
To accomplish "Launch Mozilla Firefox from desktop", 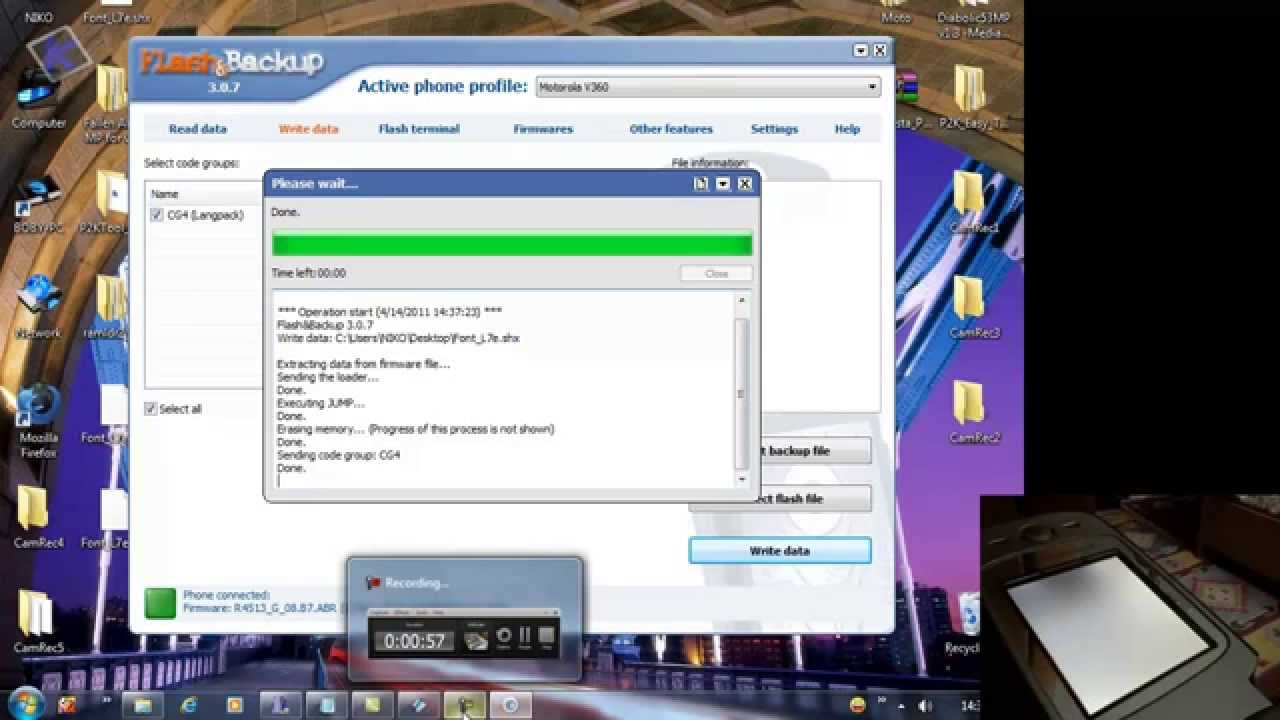I will coord(38,420).
